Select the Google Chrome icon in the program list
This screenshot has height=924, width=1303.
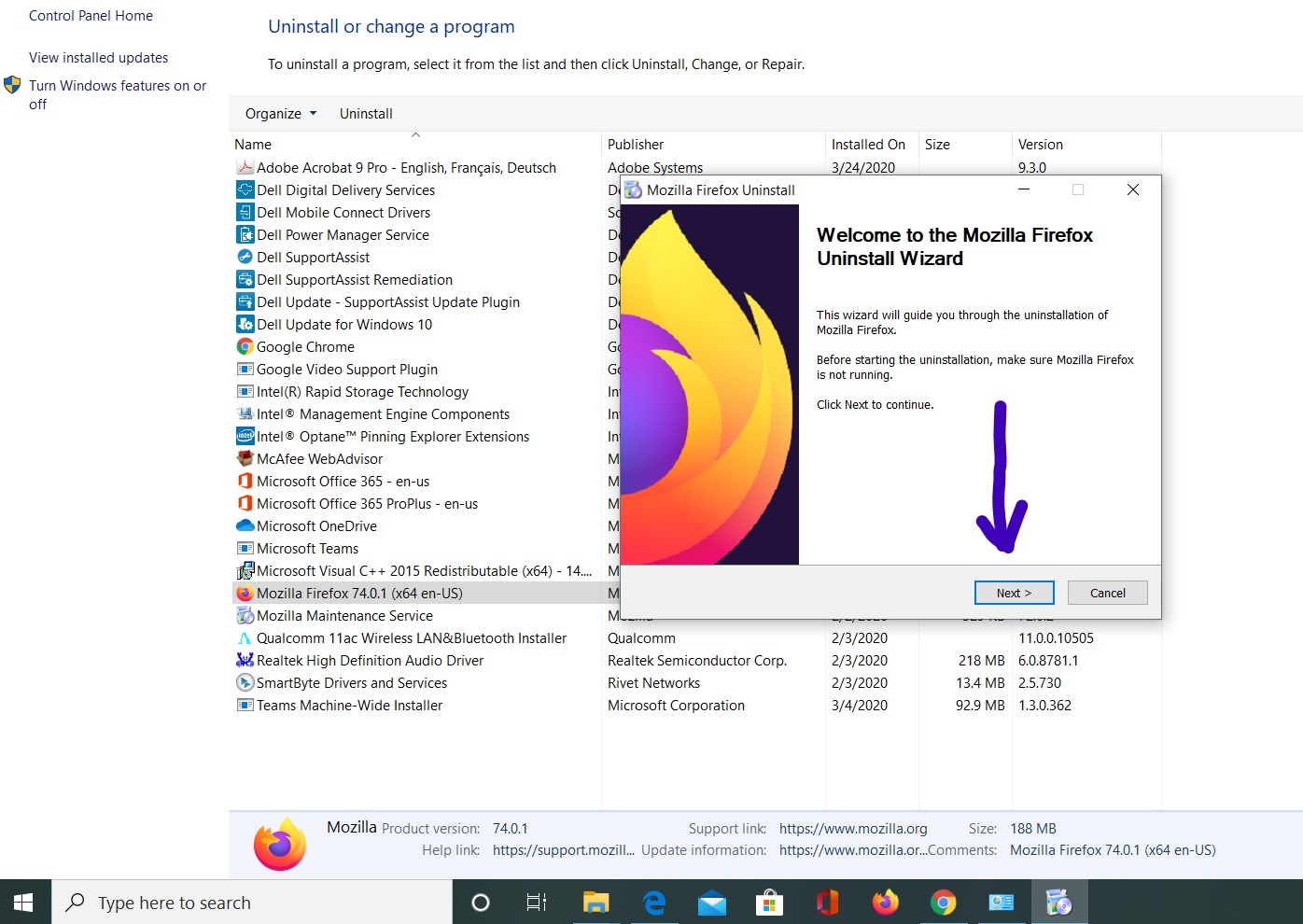click(245, 346)
